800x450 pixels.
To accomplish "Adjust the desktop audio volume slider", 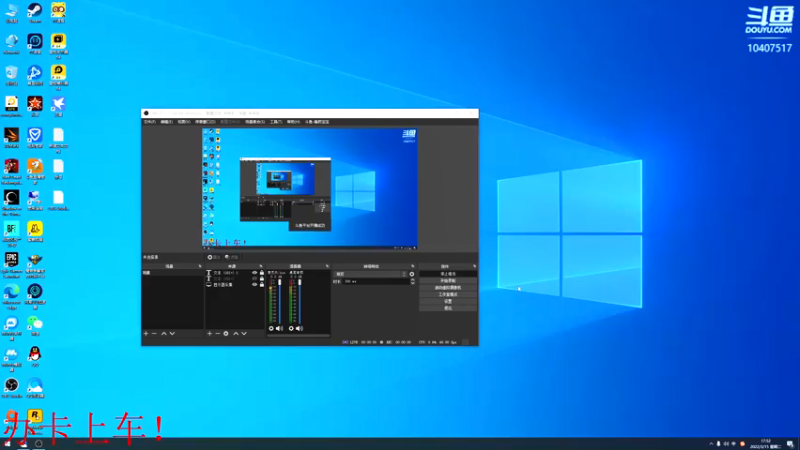I will pos(299,301).
